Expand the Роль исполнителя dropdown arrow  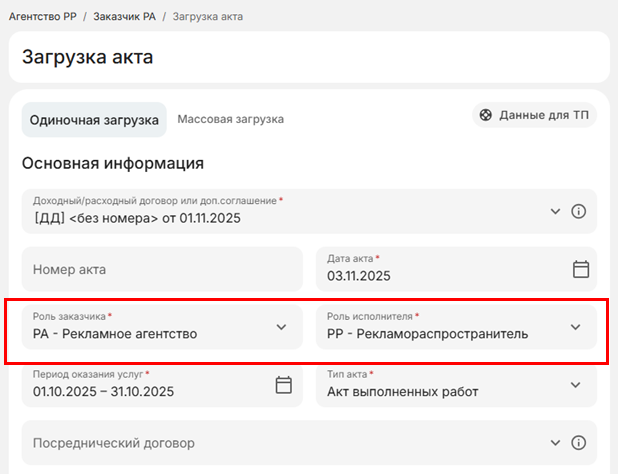[x=575, y=327]
